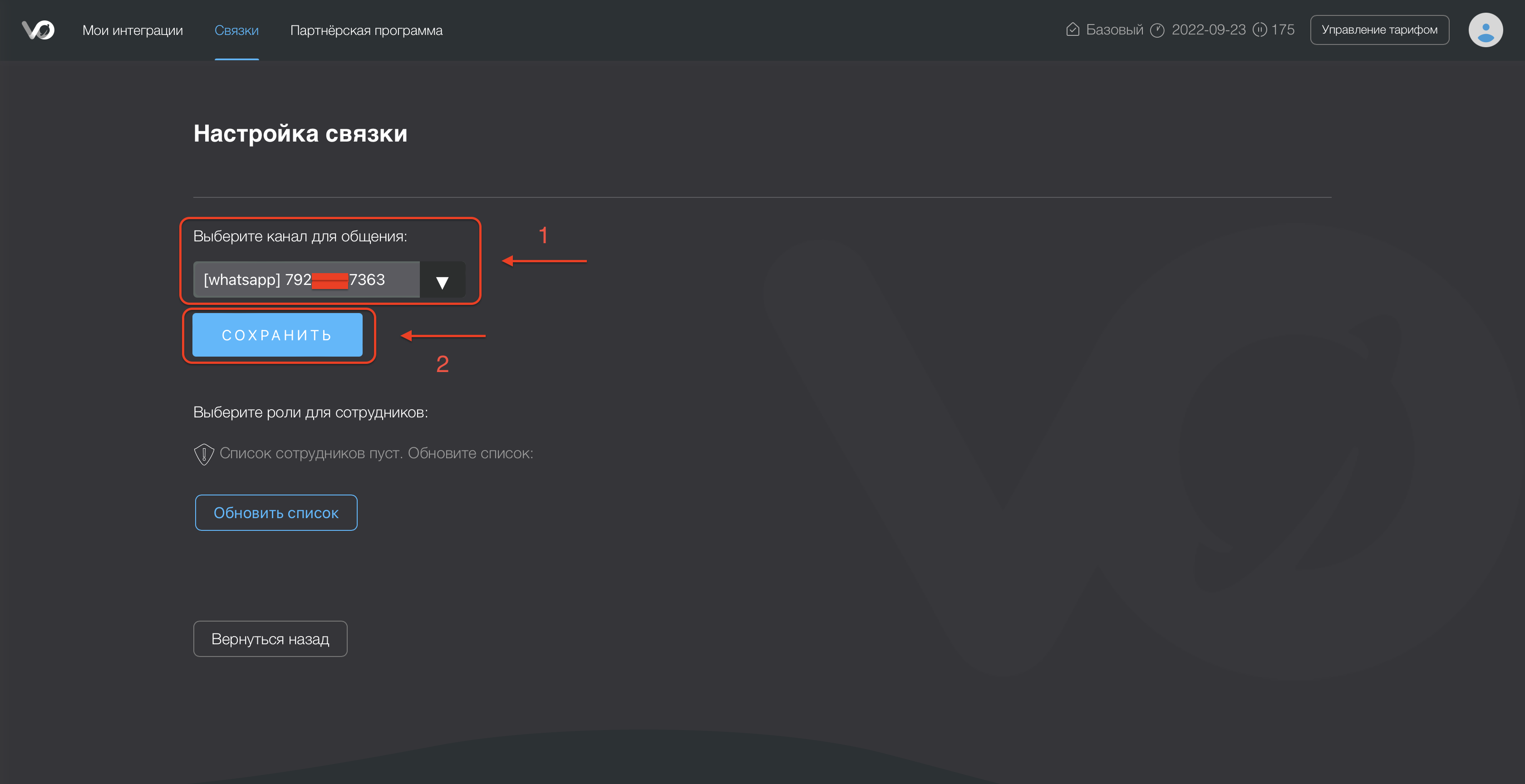Open the whatsapp channel select field
The image size is (1525, 784).
pyautogui.click(x=306, y=279)
